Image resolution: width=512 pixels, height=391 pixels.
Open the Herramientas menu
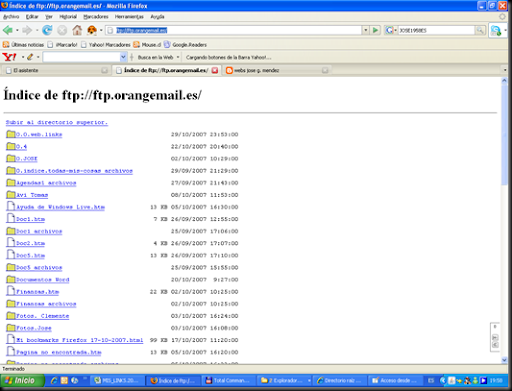click(129, 17)
